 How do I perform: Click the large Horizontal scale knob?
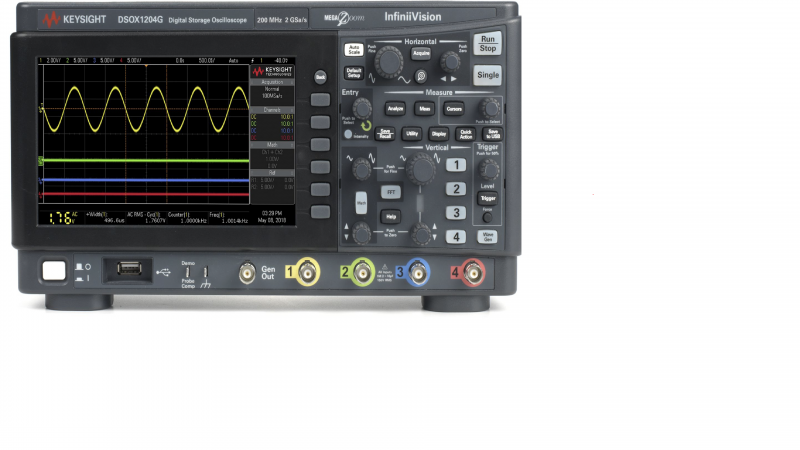coord(389,62)
